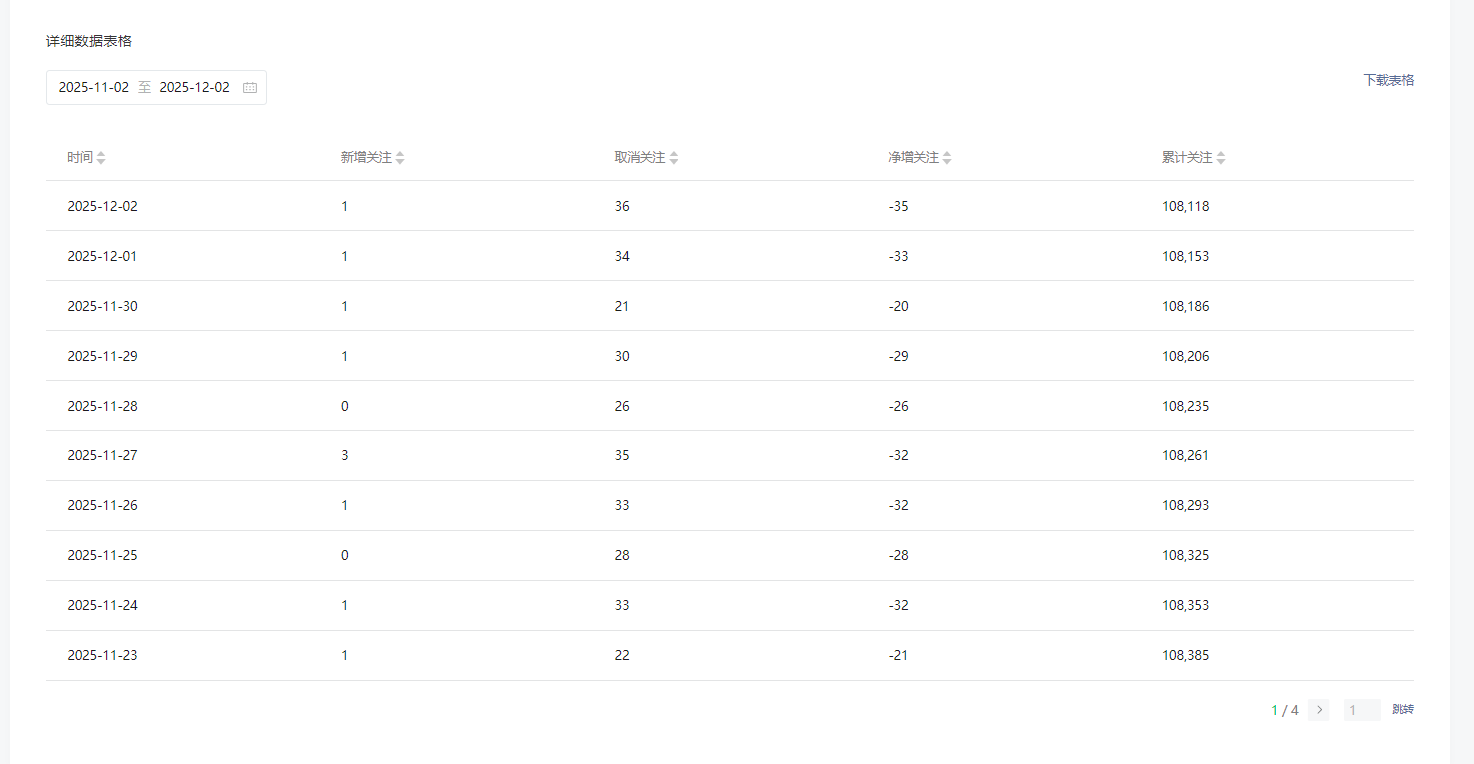This screenshot has height=764, width=1474.
Task: Sort by 新增关注 column sort icon
Action: click(400, 158)
